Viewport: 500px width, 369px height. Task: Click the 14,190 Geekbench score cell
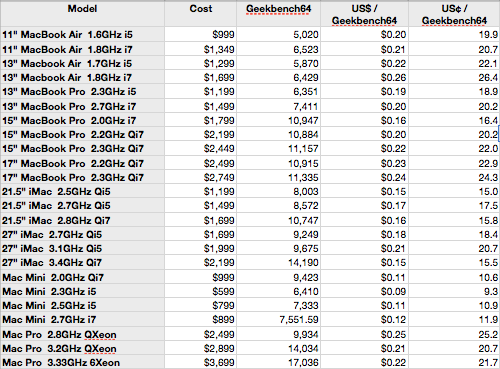click(x=278, y=262)
